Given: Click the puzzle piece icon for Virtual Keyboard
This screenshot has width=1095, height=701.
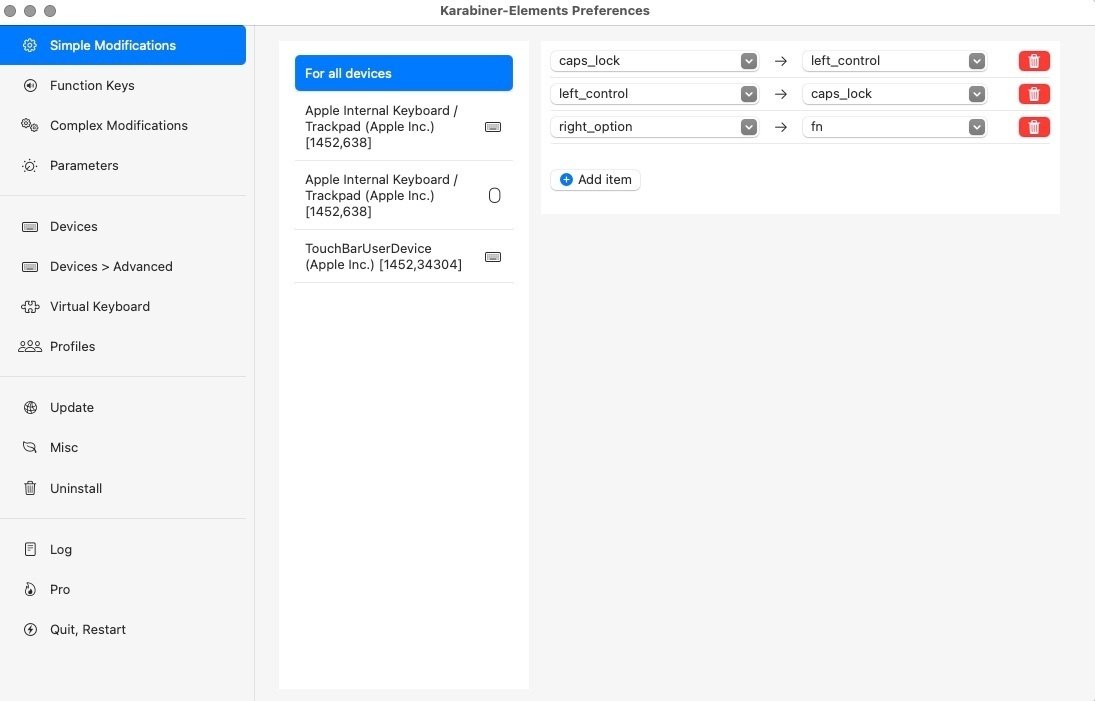Looking at the screenshot, I should click(x=30, y=307).
